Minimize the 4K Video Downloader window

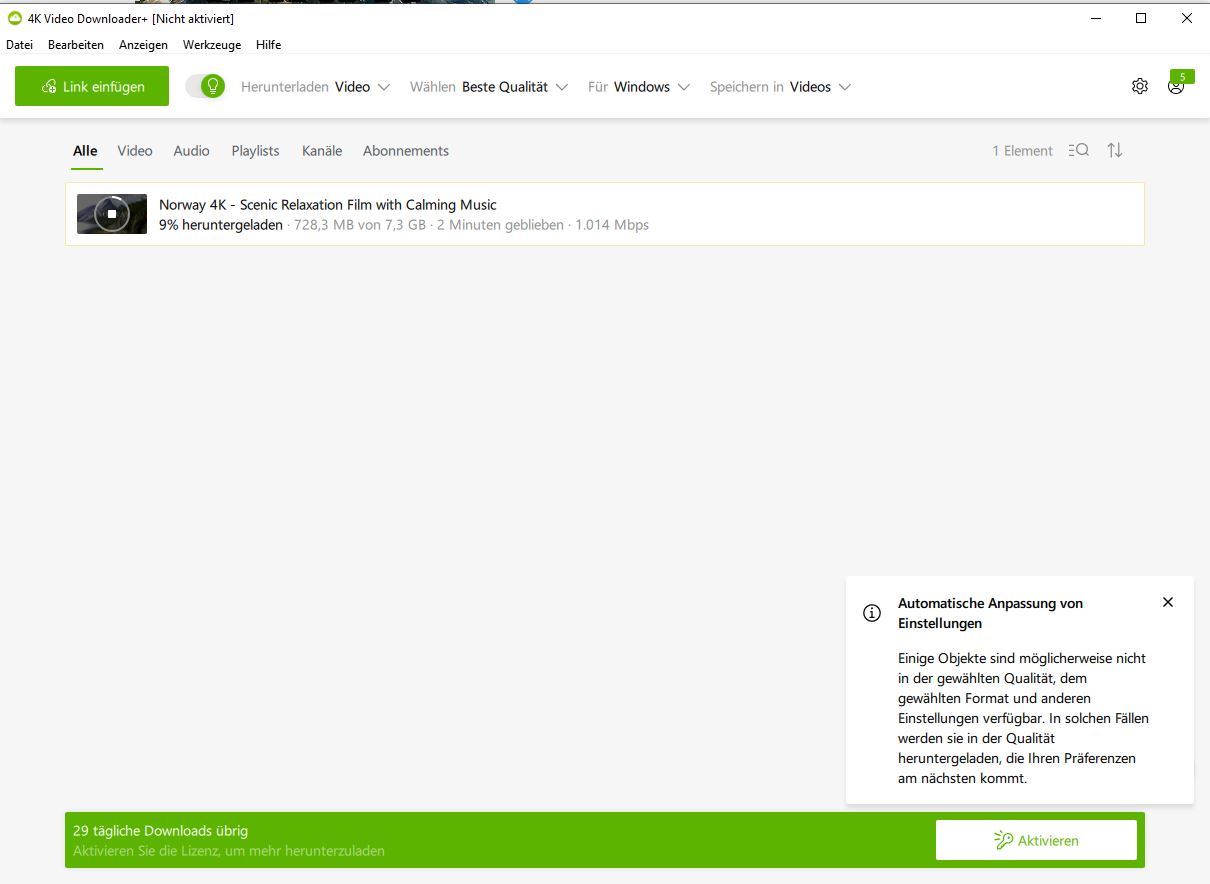point(1095,18)
